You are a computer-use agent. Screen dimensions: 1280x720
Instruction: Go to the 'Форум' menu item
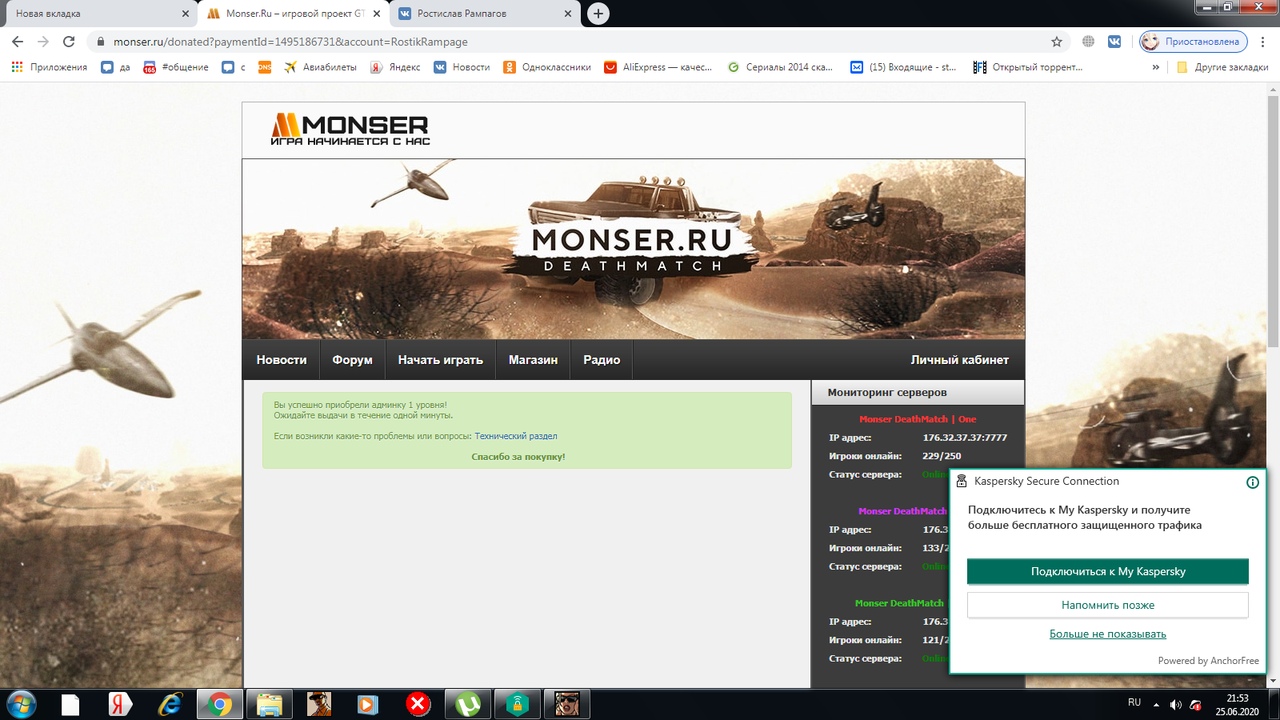(352, 360)
